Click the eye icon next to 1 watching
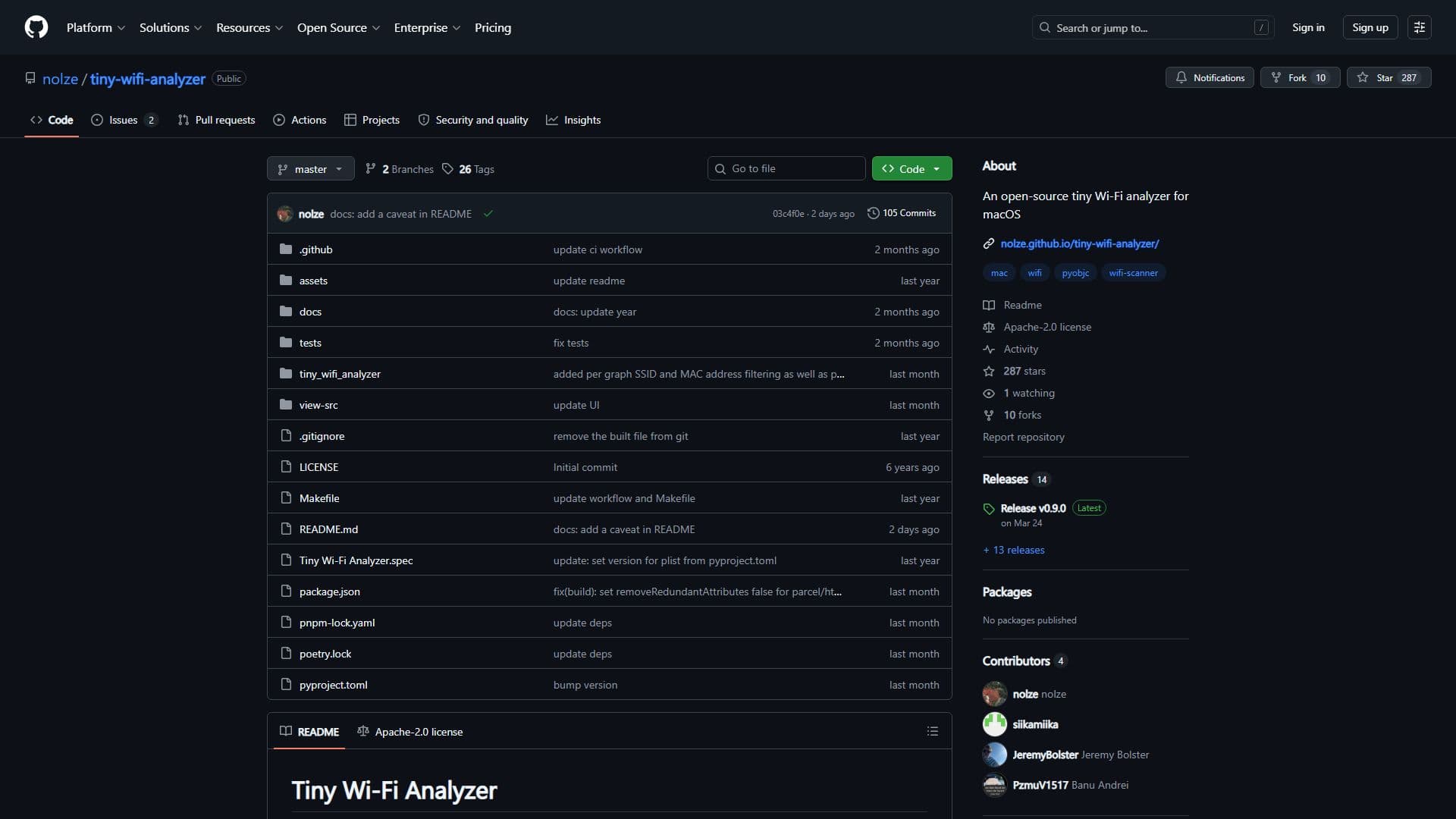Image resolution: width=1456 pixels, height=819 pixels. 989,393
